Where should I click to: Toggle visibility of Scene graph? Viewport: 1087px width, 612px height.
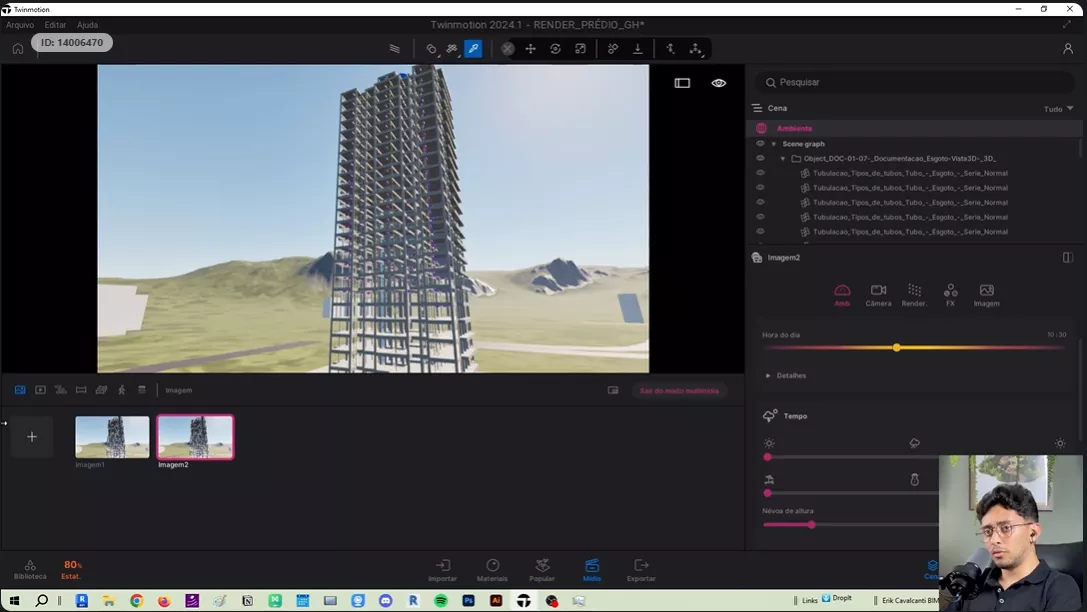tap(760, 144)
